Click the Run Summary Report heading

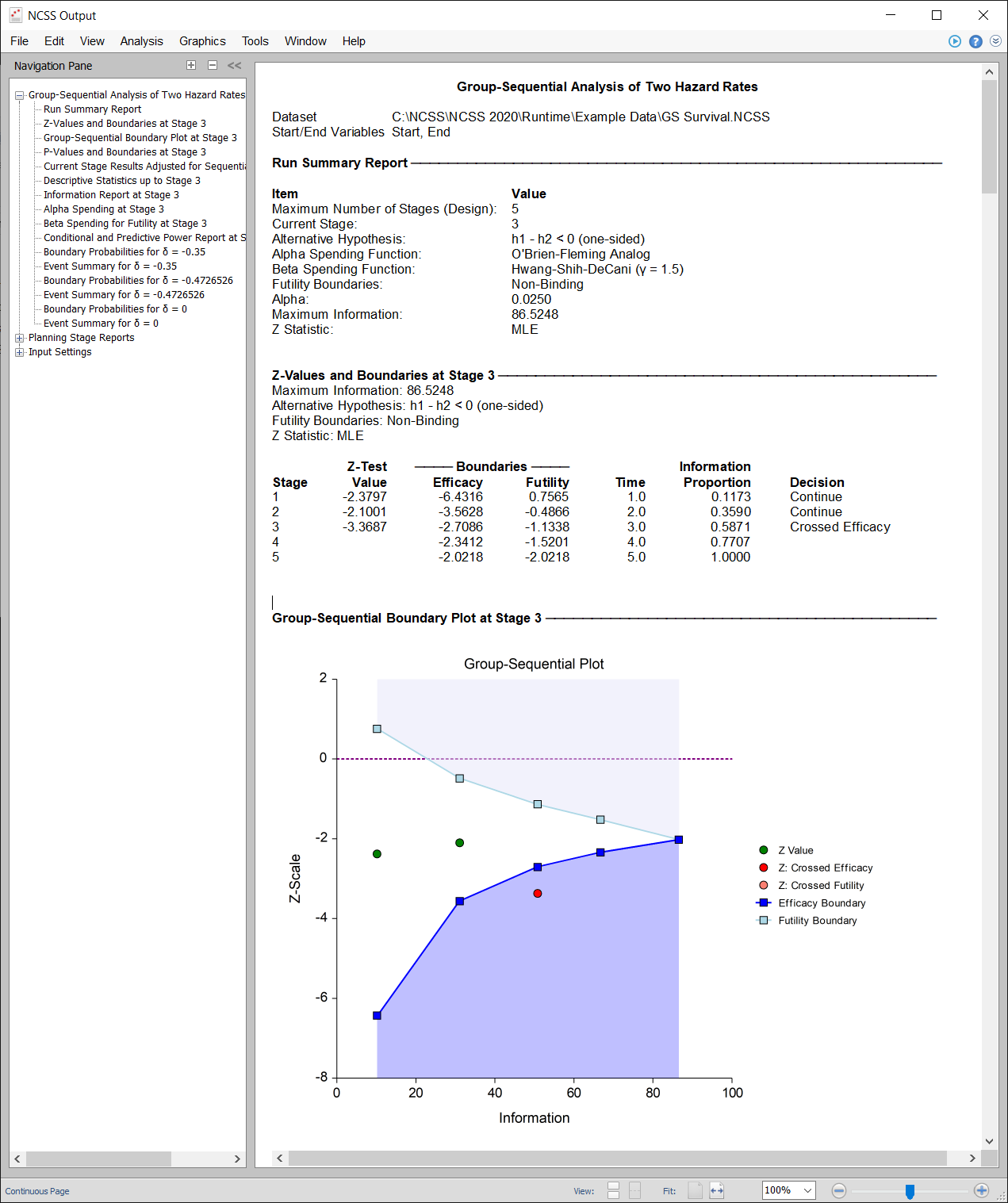(x=339, y=163)
